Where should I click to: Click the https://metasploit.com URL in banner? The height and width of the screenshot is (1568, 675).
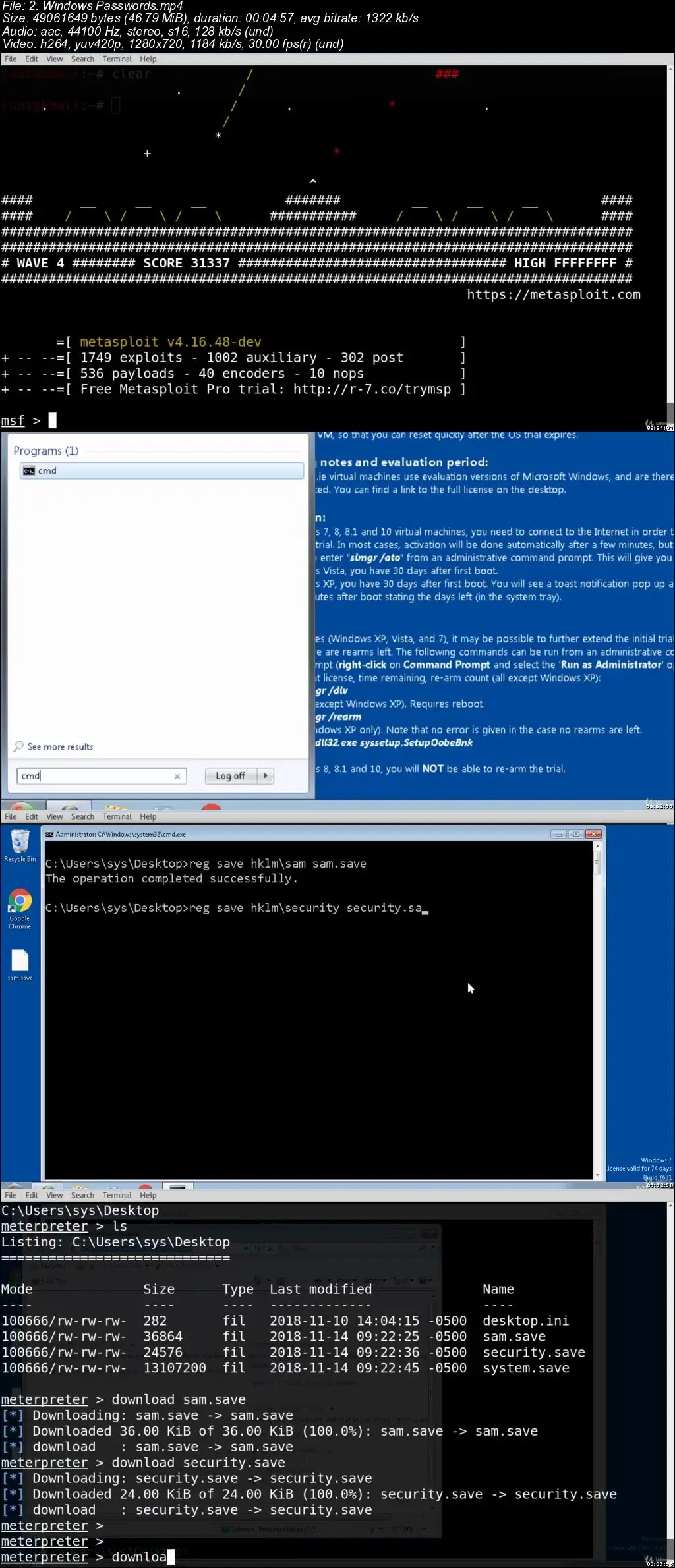click(x=554, y=294)
